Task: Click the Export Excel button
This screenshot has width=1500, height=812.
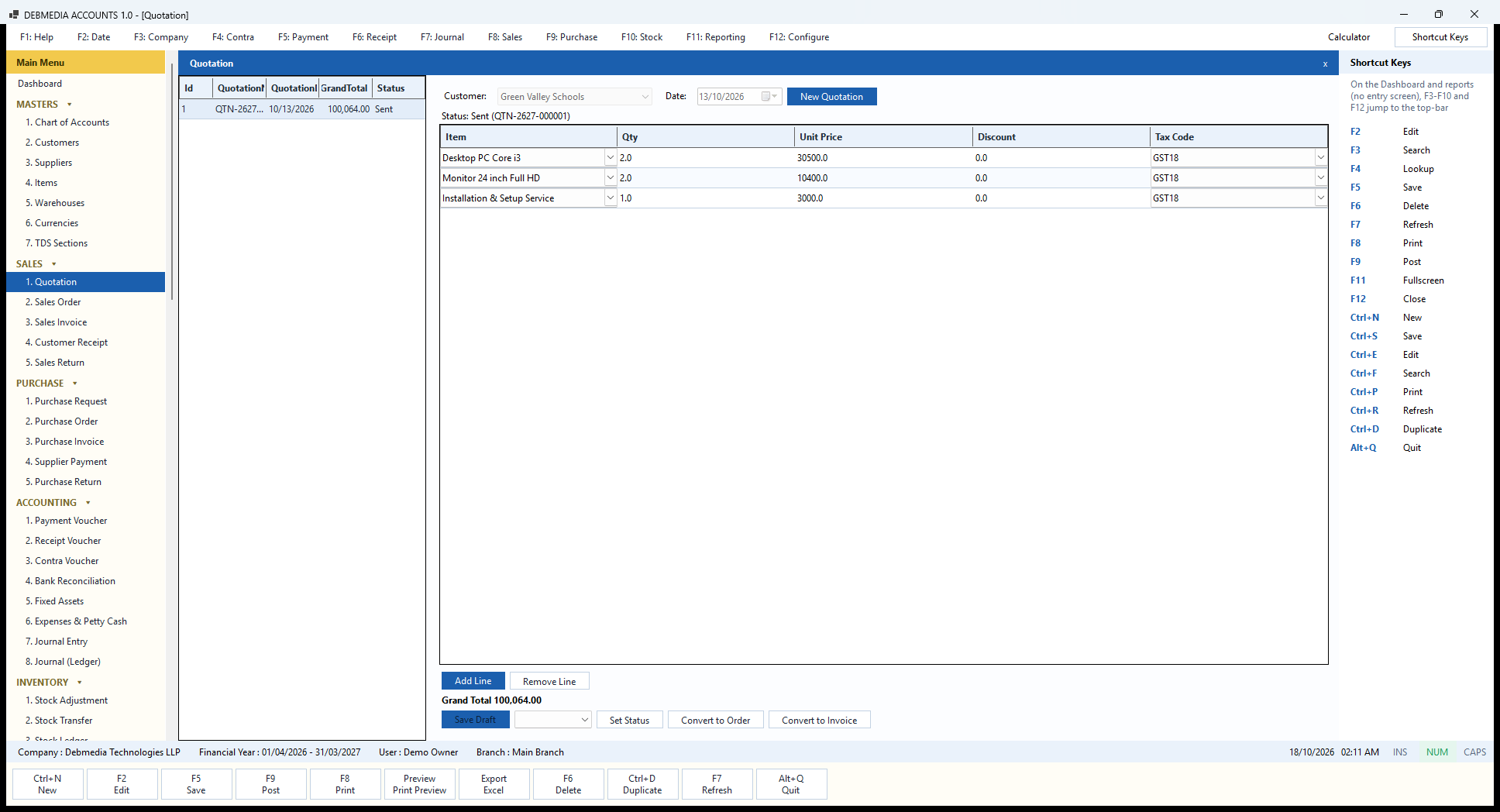Action: [x=494, y=784]
